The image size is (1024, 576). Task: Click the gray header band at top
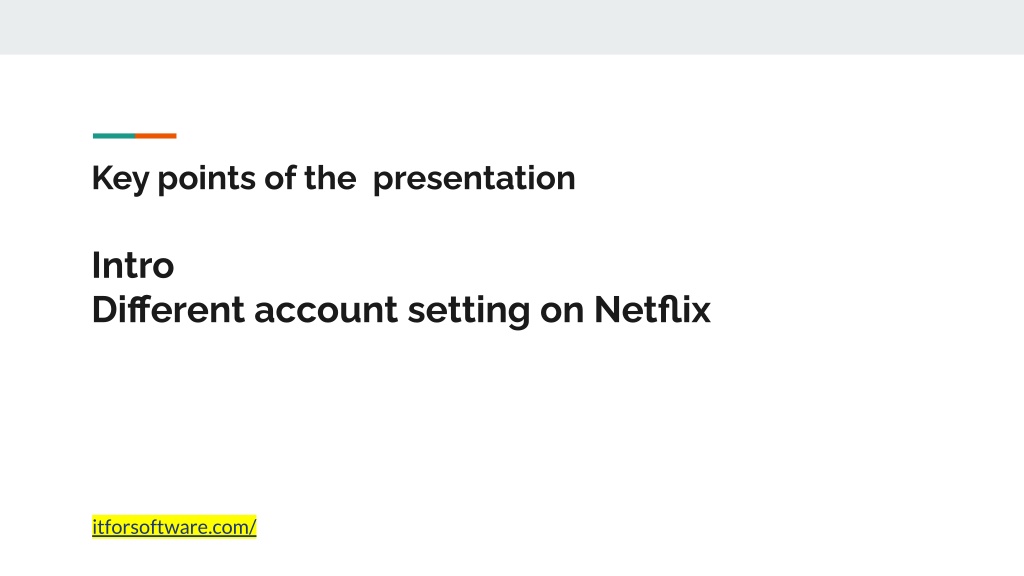[x=512, y=27]
